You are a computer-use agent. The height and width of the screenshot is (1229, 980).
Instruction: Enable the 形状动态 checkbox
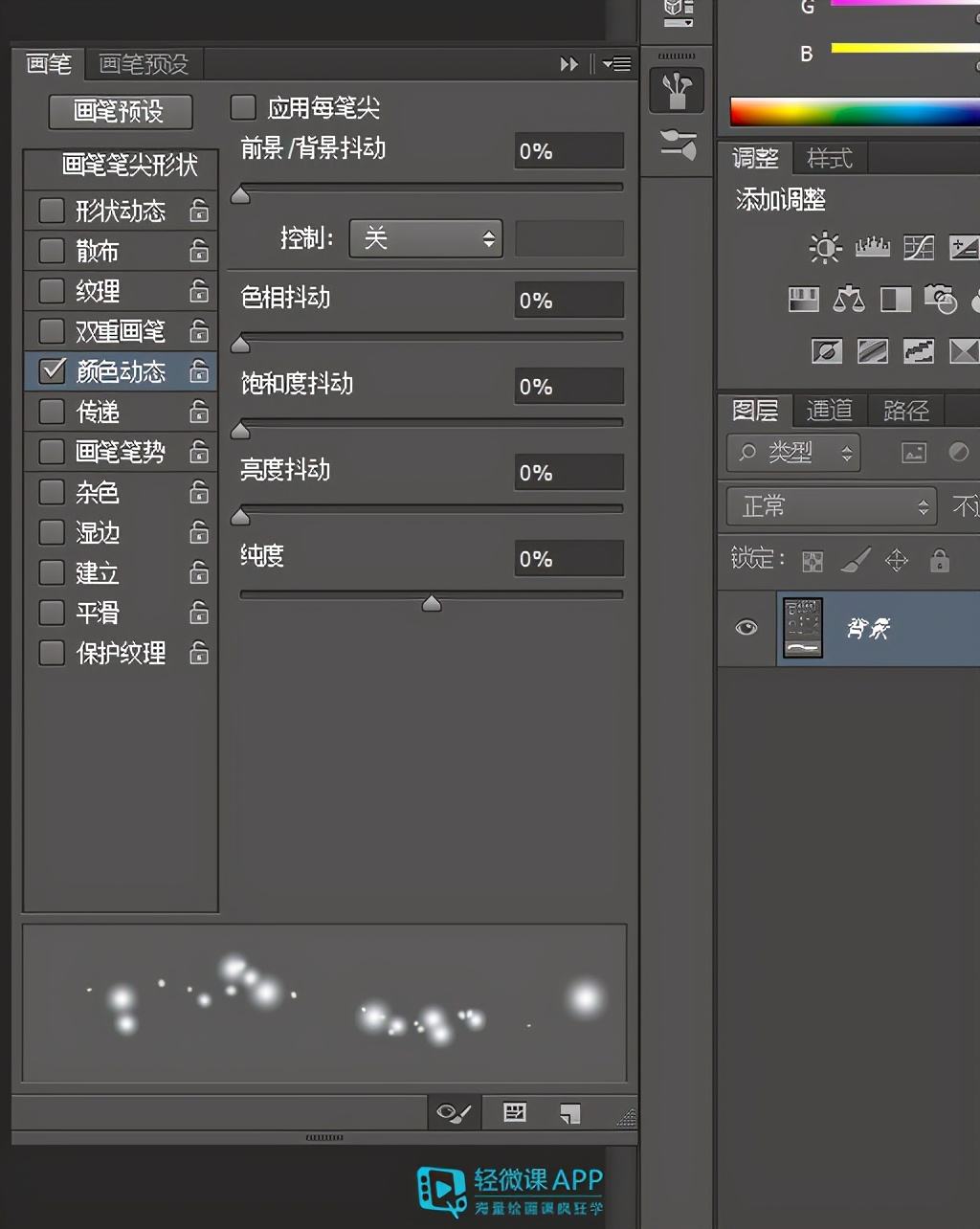[51, 211]
